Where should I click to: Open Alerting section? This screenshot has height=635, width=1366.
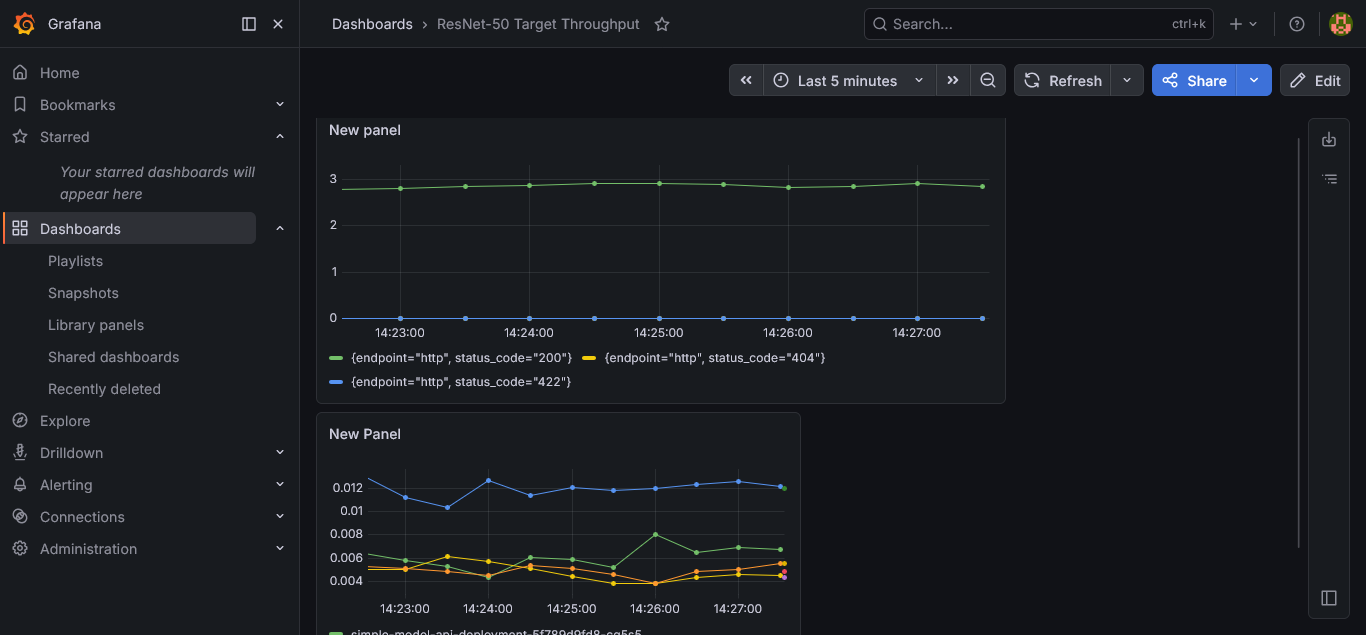[x=66, y=485]
